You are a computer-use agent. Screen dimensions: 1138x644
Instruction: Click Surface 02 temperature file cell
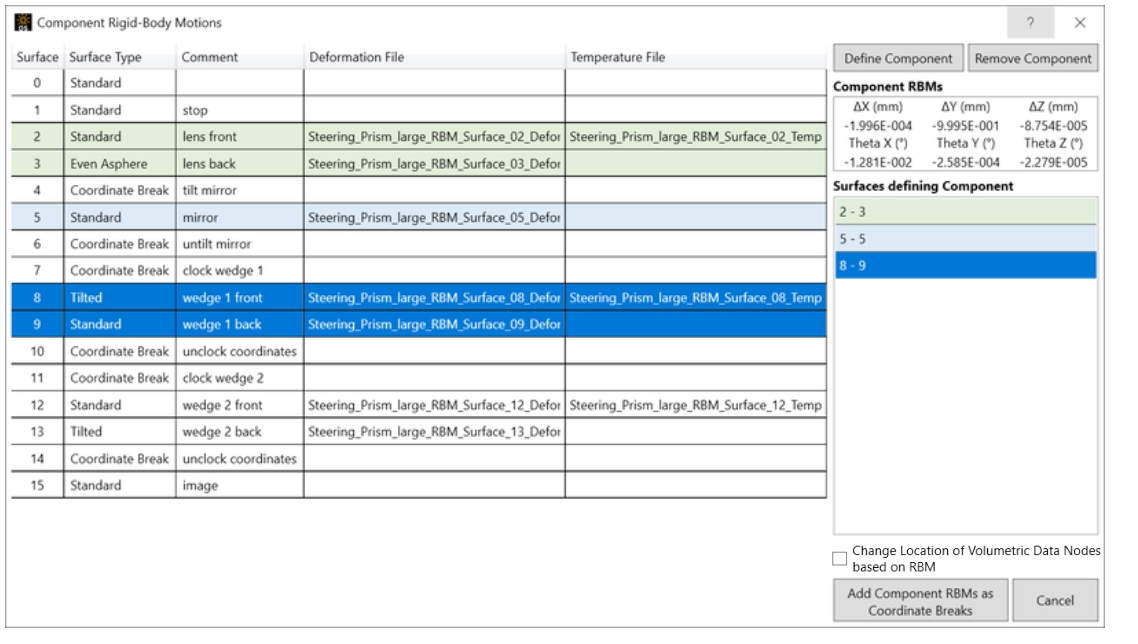696,137
